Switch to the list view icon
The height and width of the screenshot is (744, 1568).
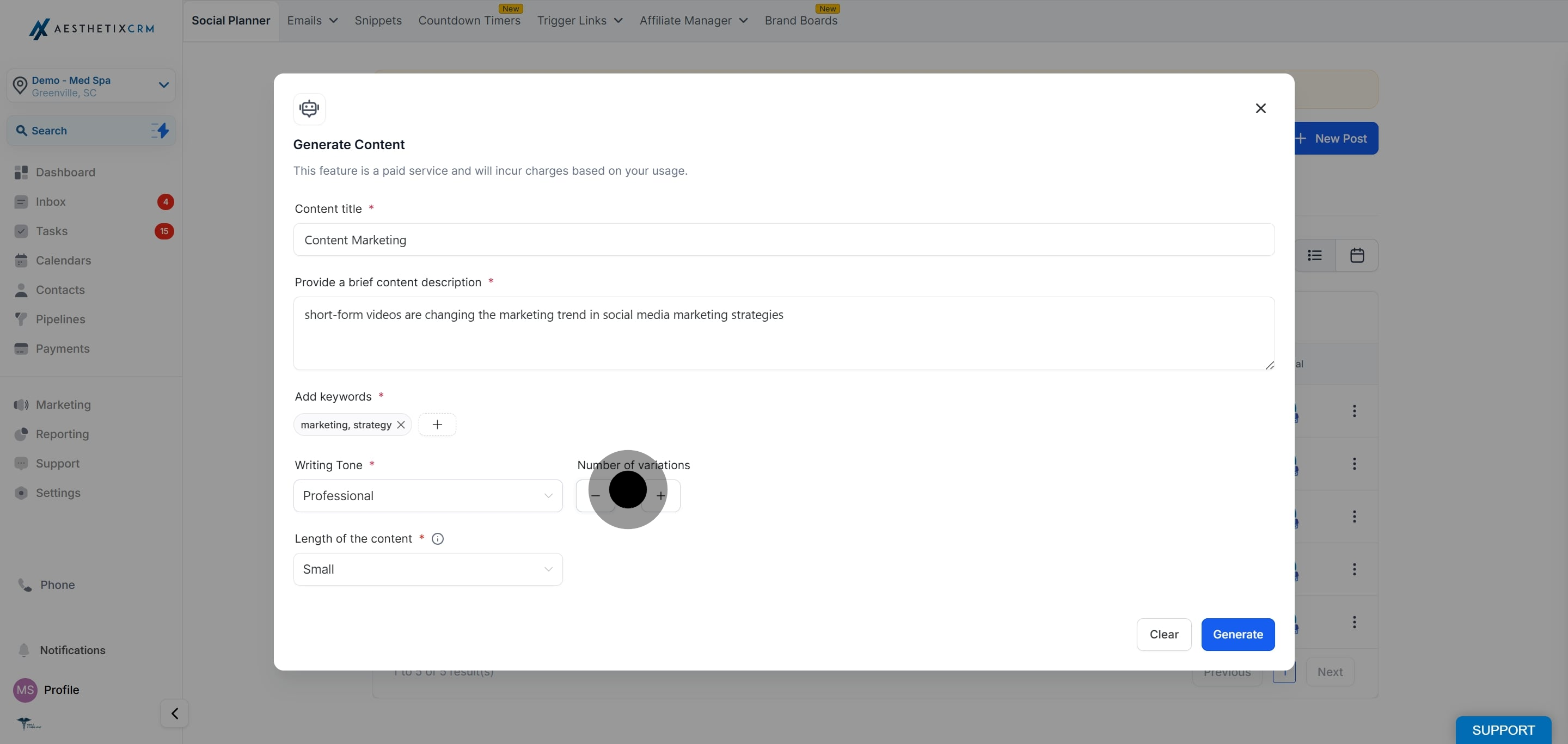coord(1315,255)
